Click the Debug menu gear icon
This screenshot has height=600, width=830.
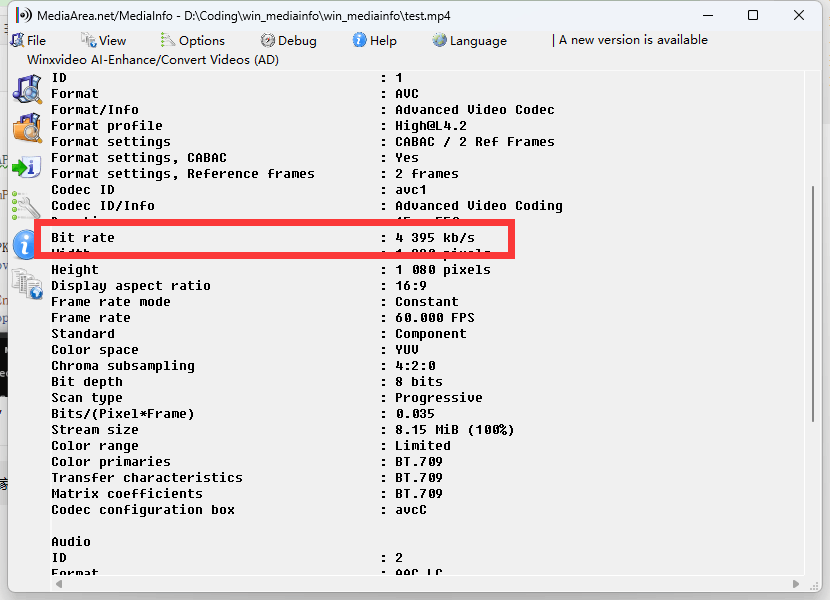click(x=266, y=41)
